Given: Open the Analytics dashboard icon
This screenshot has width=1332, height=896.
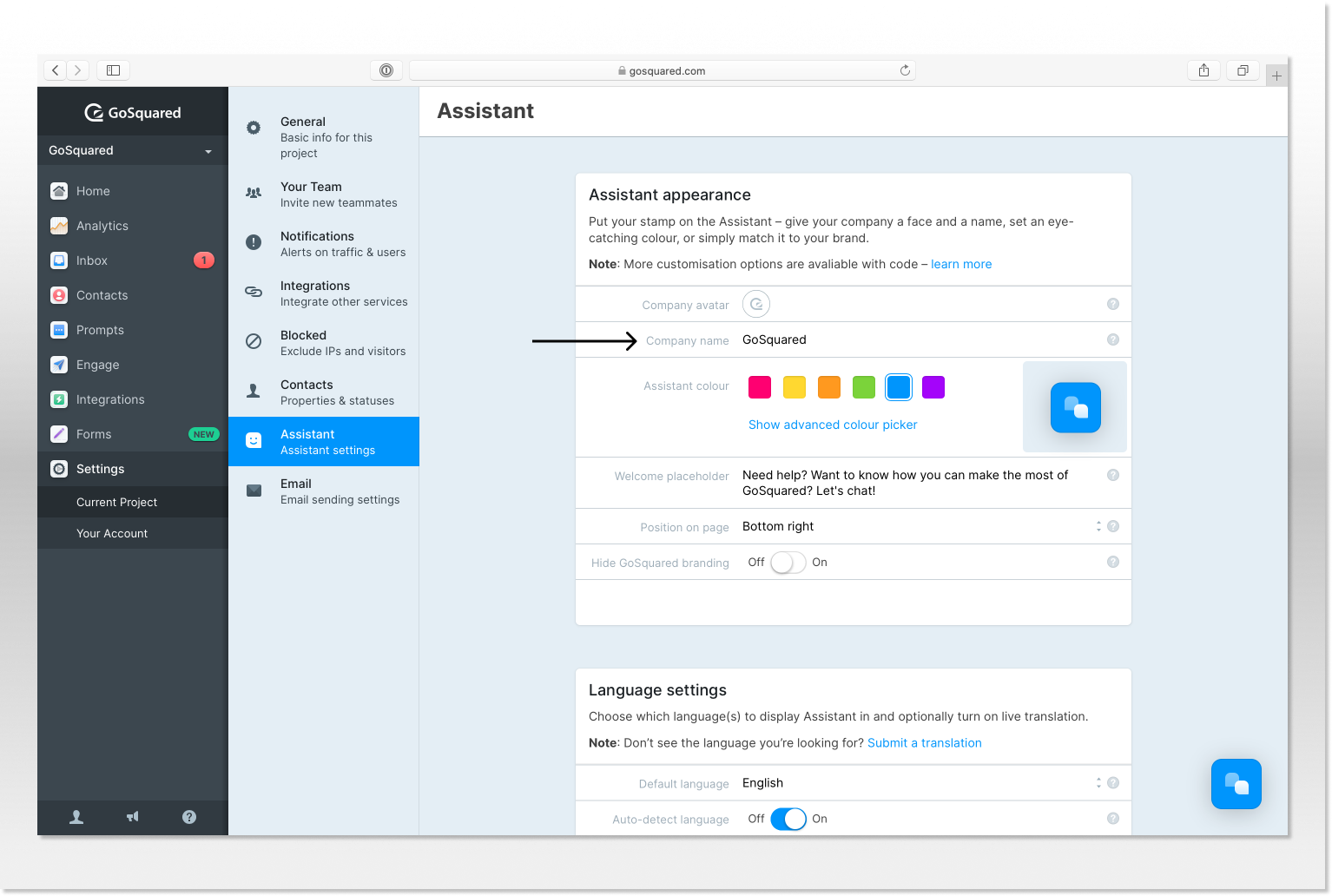Looking at the screenshot, I should (59, 226).
